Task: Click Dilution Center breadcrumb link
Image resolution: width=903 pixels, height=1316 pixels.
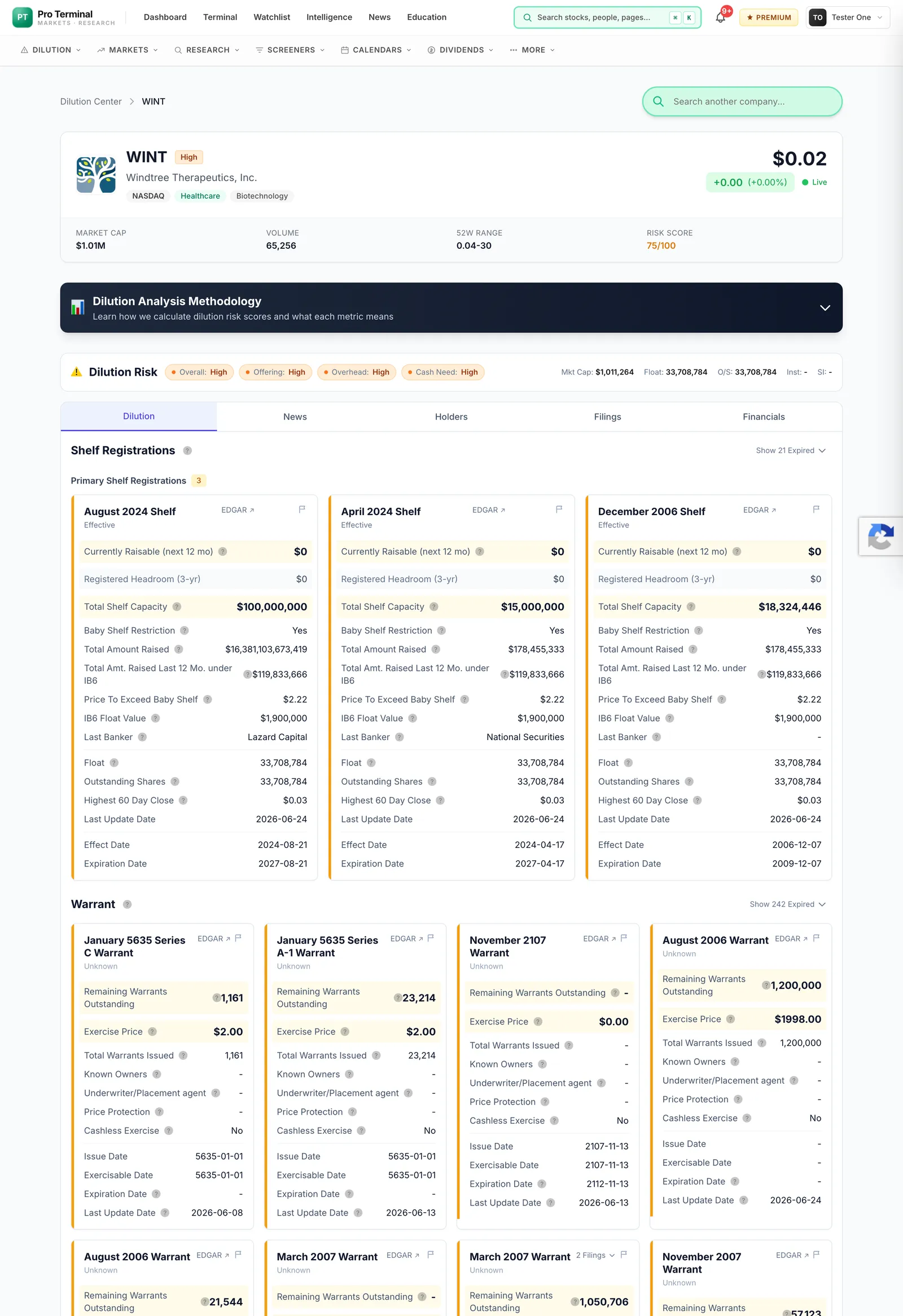Action: [x=91, y=102]
